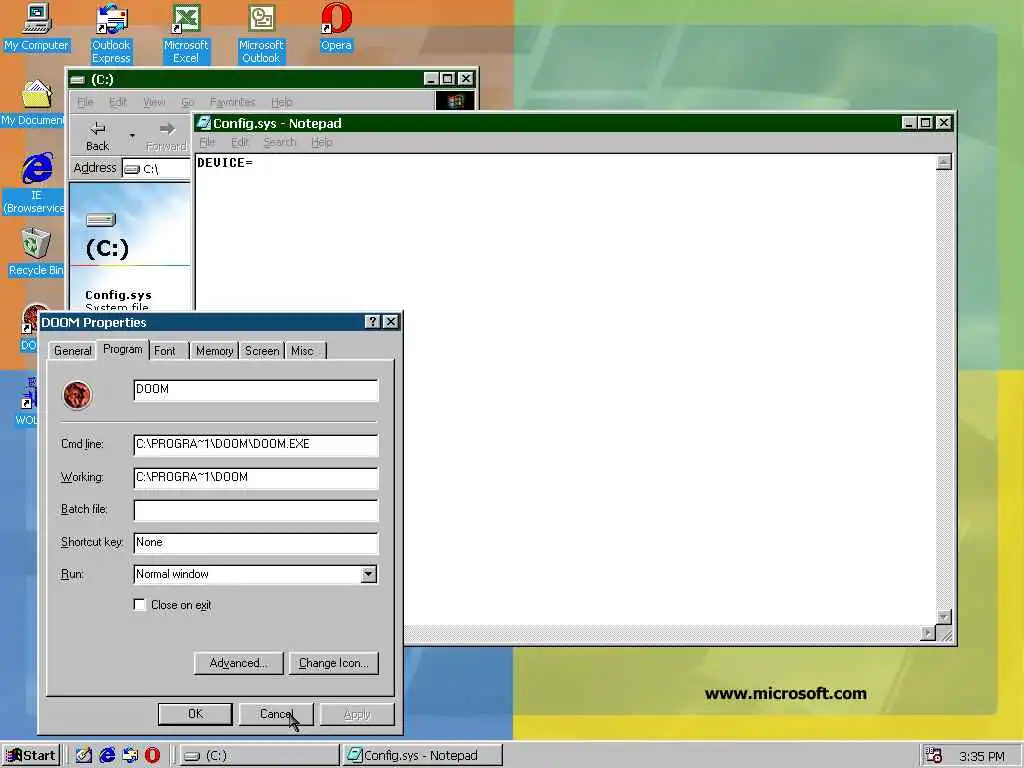The width and height of the screenshot is (1024, 768).
Task: Open Favorites menu in C: window
Action: (x=232, y=102)
